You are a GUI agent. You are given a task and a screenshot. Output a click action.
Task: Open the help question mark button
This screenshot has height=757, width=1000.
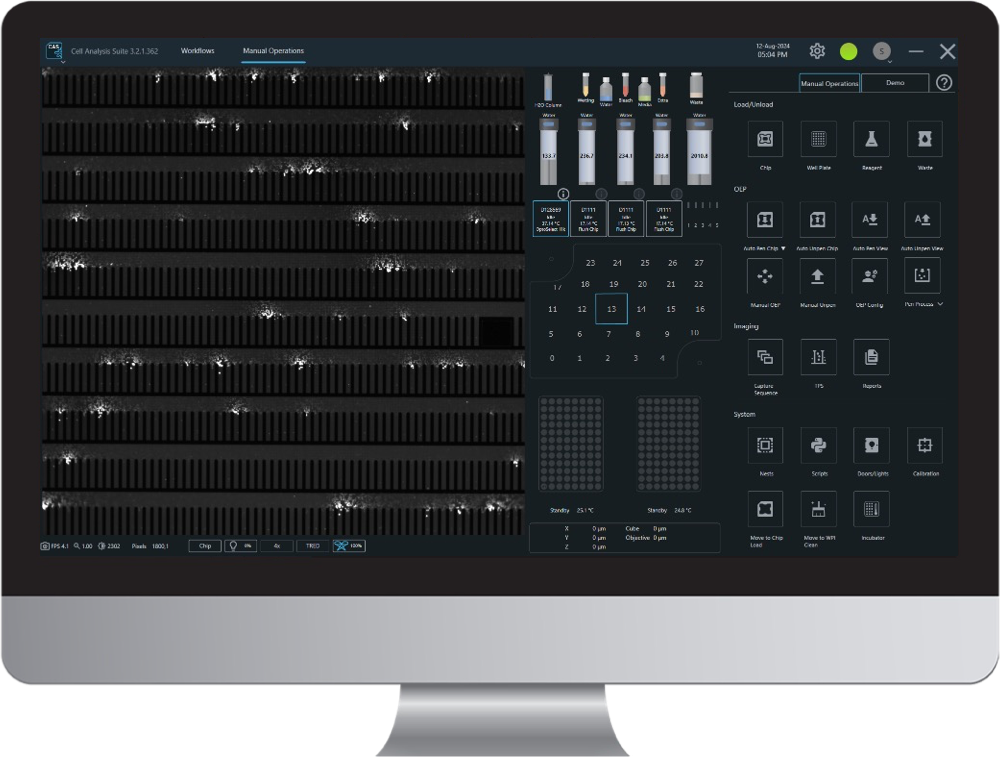coord(944,83)
